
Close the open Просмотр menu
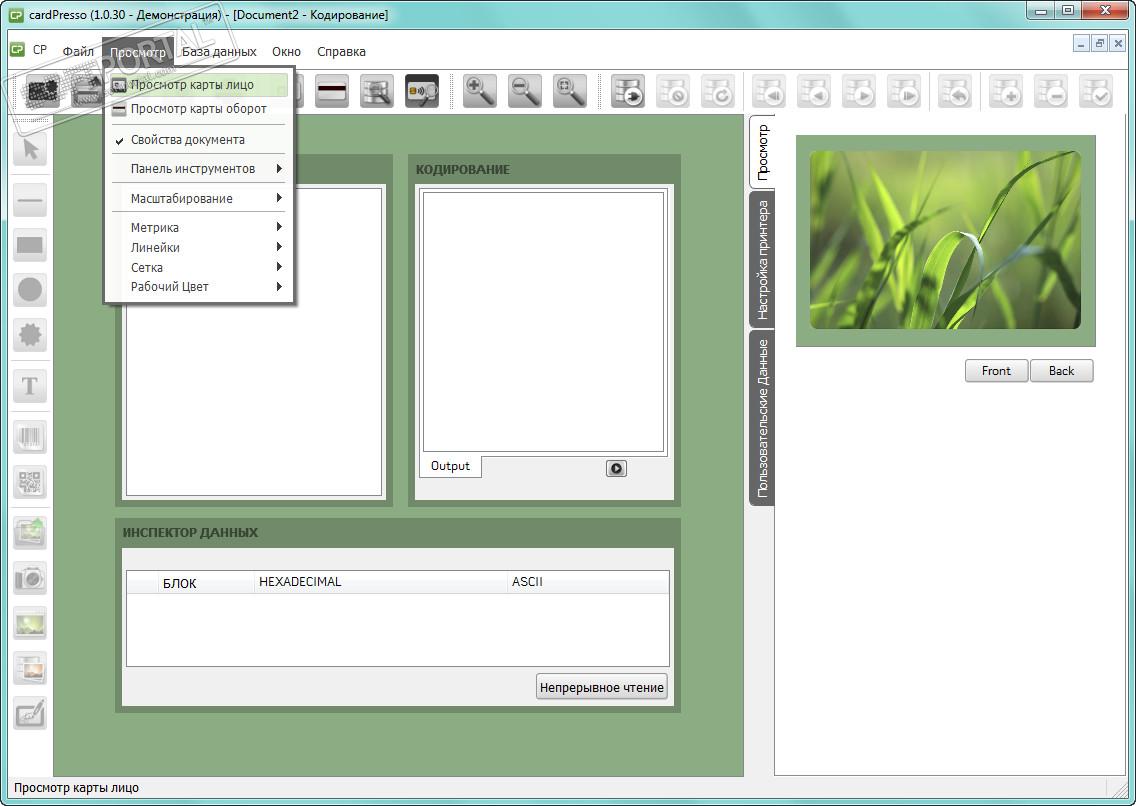[x=138, y=52]
